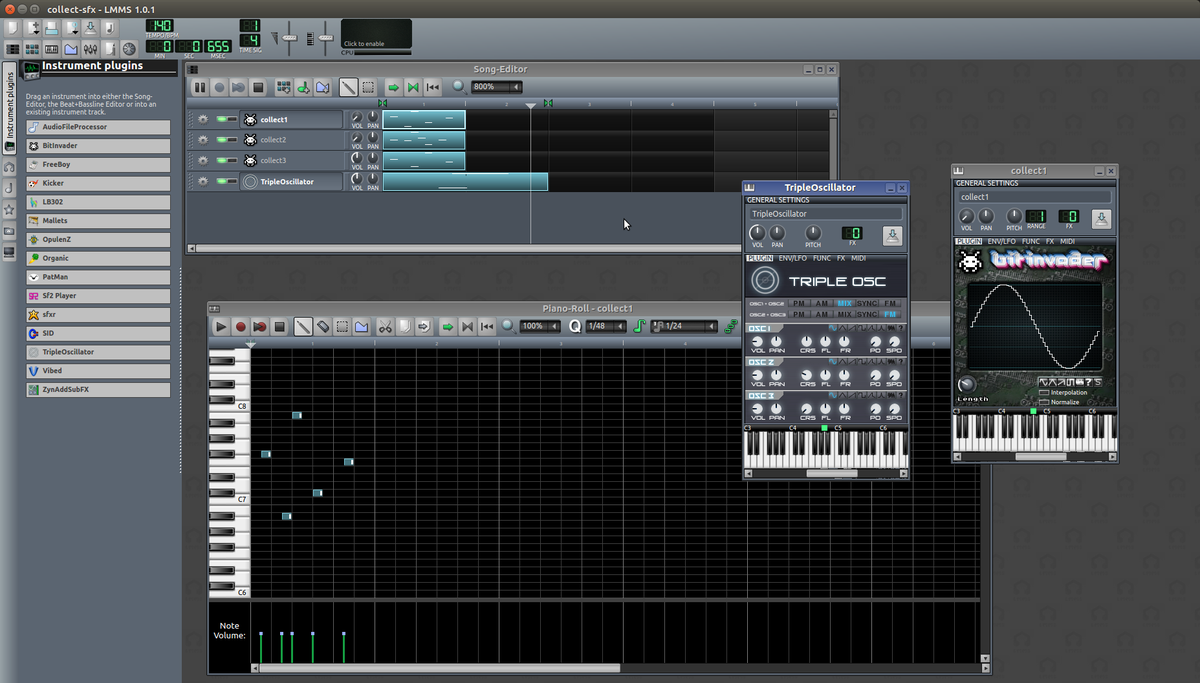The height and width of the screenshot is (683, 1200).
Task: Click the TripleOscillator track name button
Action: [291, 181]
